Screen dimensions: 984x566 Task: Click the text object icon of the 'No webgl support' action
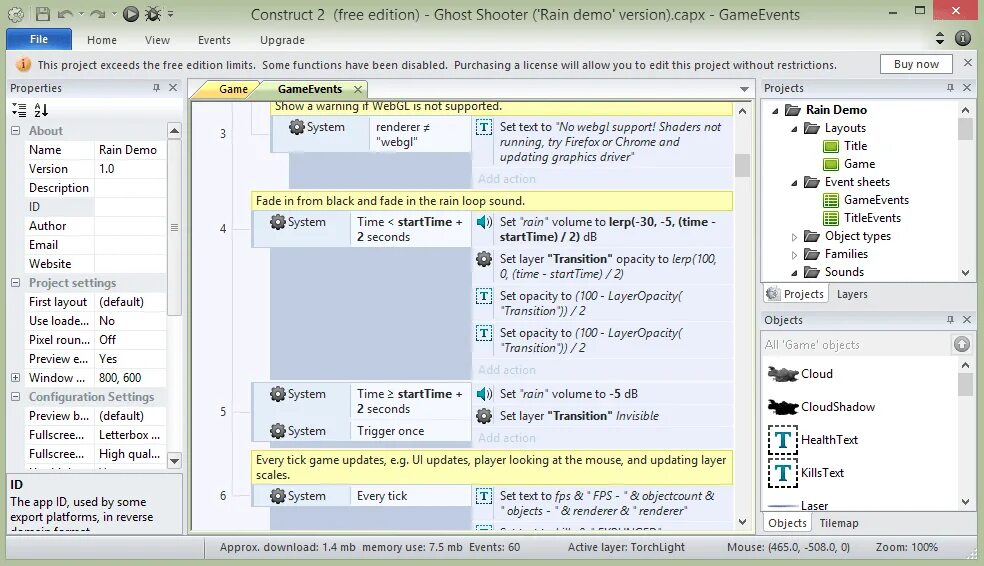[x=484, y=127]
